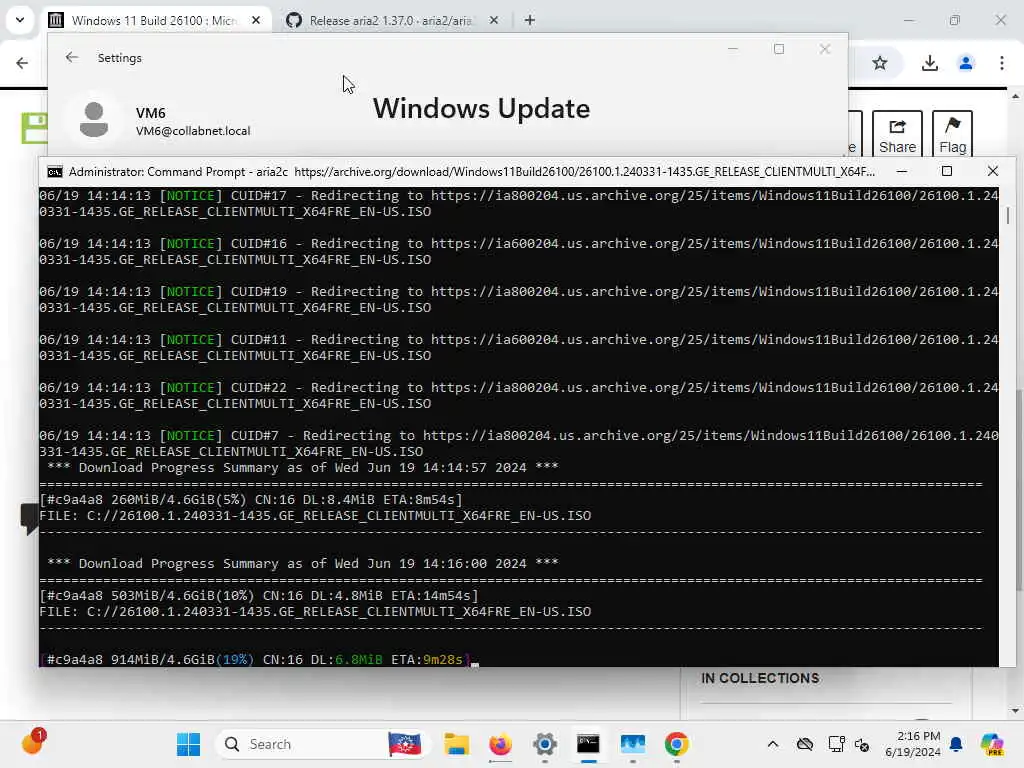
Task: Click the VM6@collabnet.local account text
Action: pyautogui.click(x=193, y=131)
